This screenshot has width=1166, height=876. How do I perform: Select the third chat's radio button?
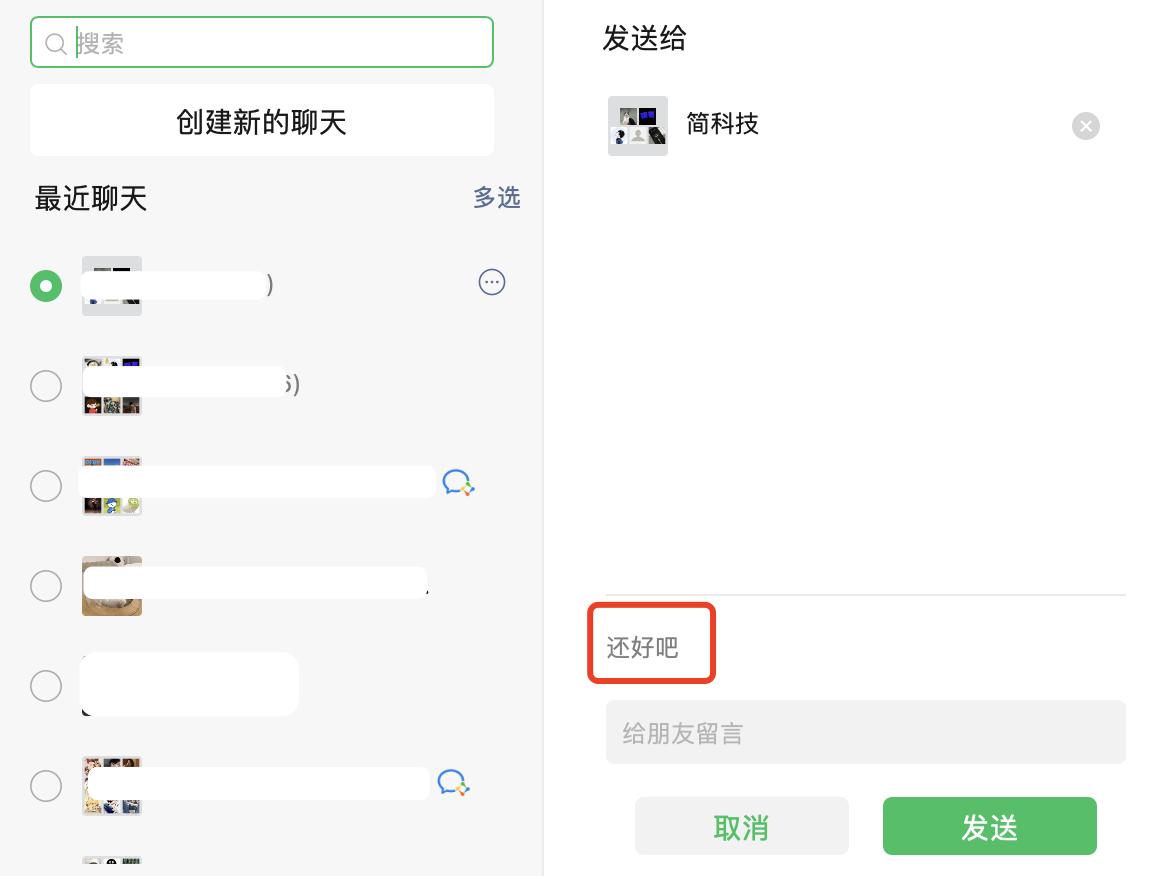pyautogui.click(x=46, y=486)
